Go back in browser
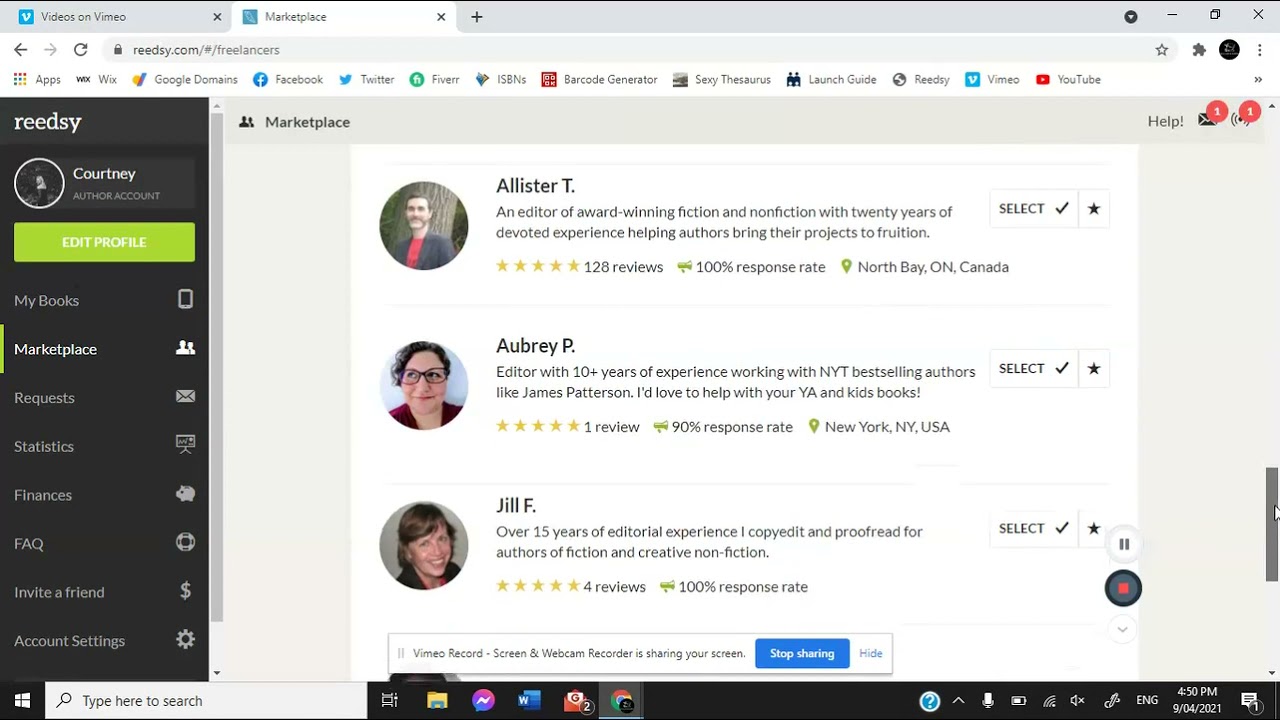The height and width of the screenshot is (720, 1280). pyautogui.click(x=21, y=50)
